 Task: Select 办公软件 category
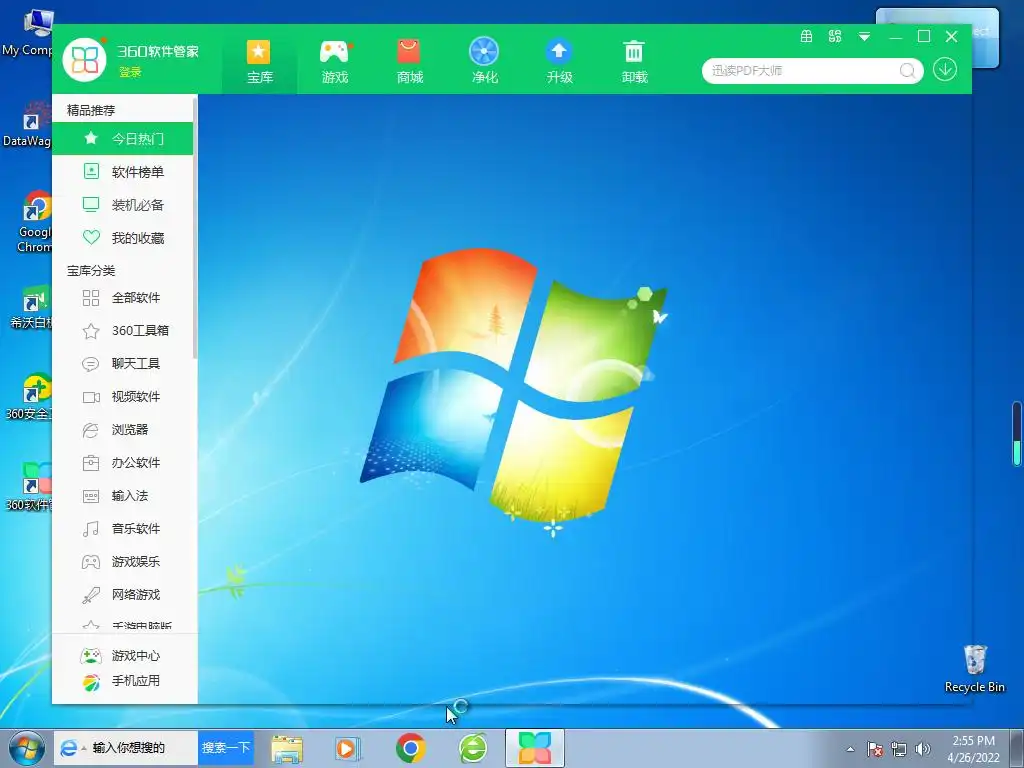122,462
